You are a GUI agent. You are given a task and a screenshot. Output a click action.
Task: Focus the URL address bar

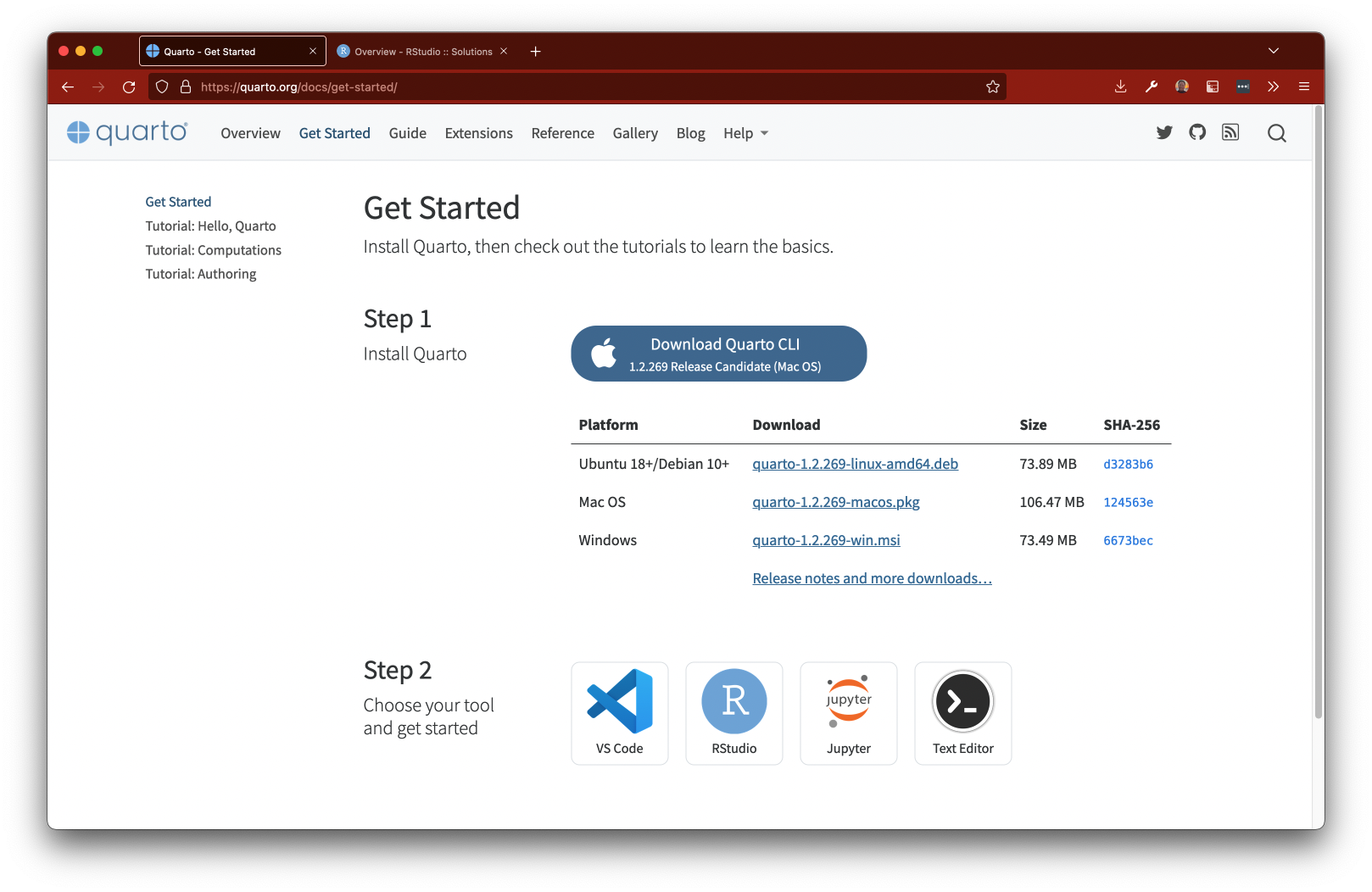(x=585, y=86)
